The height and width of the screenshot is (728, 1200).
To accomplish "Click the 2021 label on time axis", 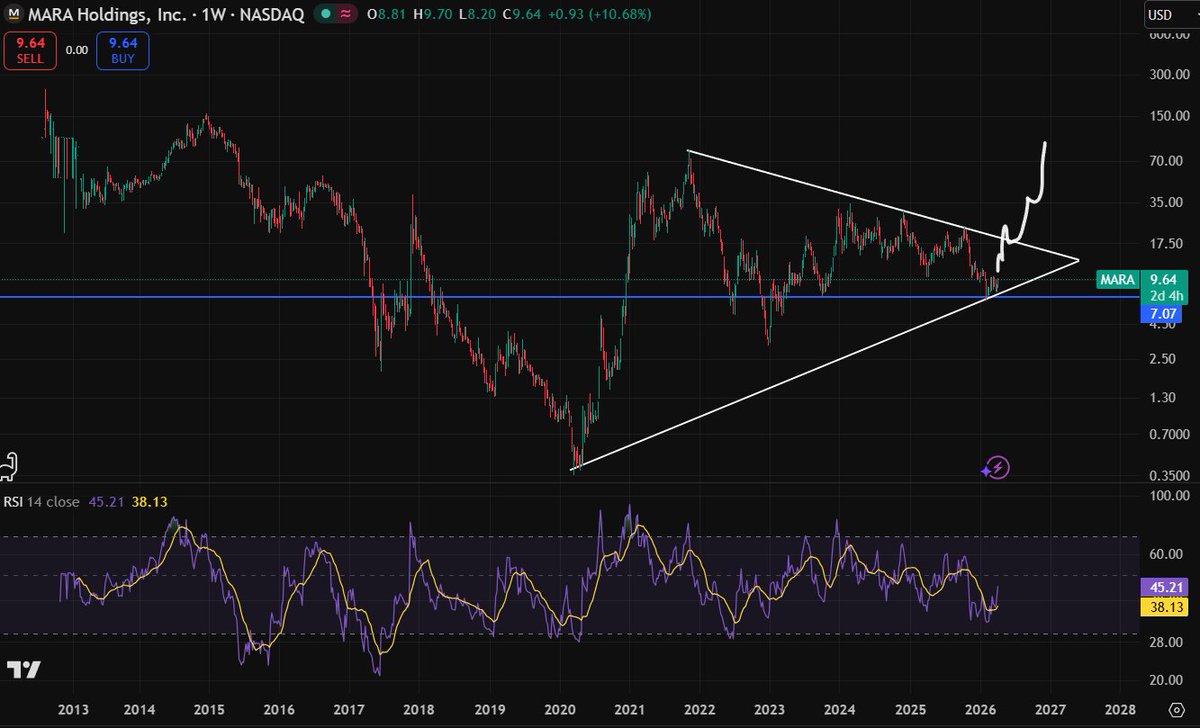I will tap(629, 710).
